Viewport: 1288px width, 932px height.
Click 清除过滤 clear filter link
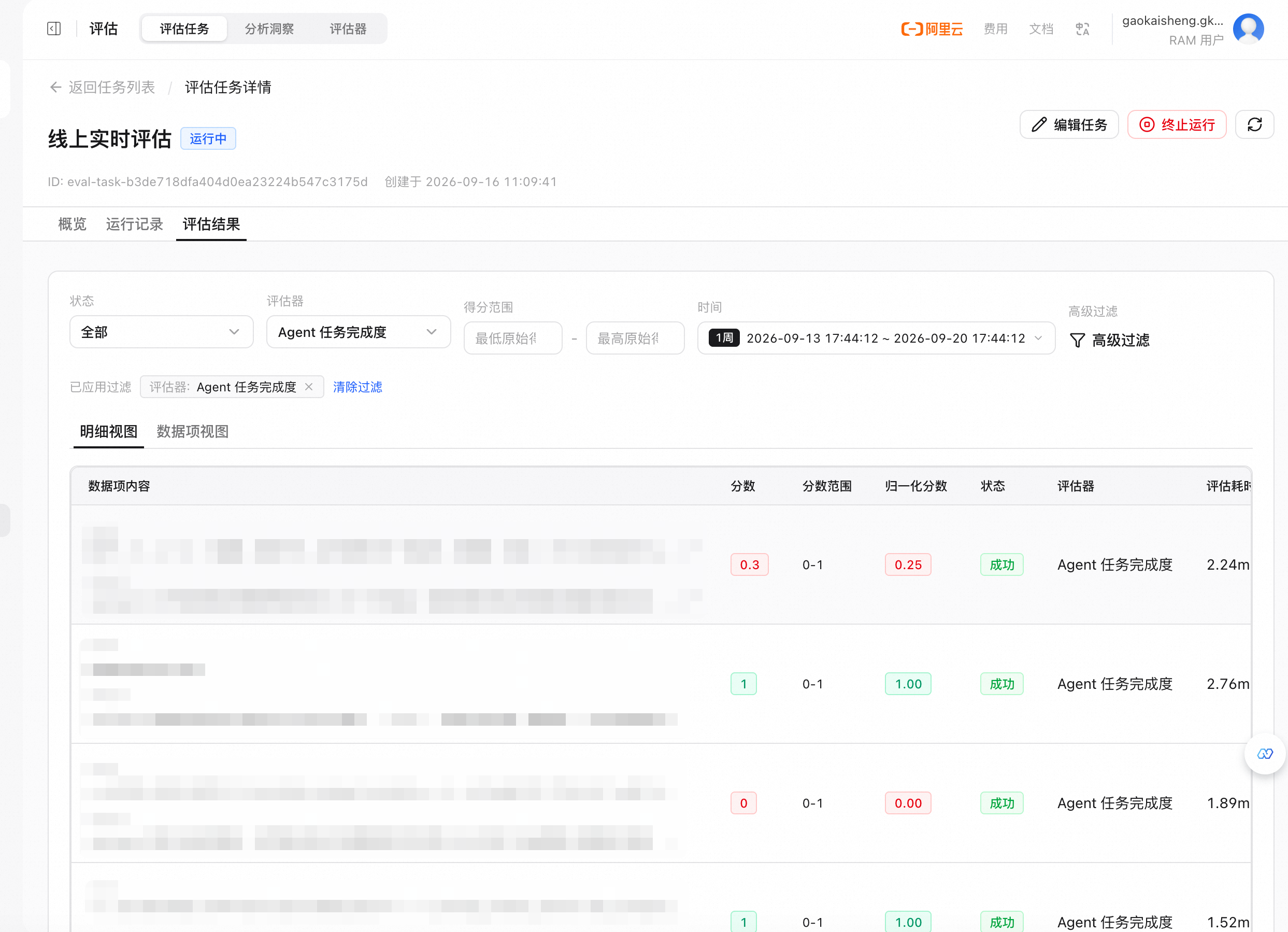point(357,387)
